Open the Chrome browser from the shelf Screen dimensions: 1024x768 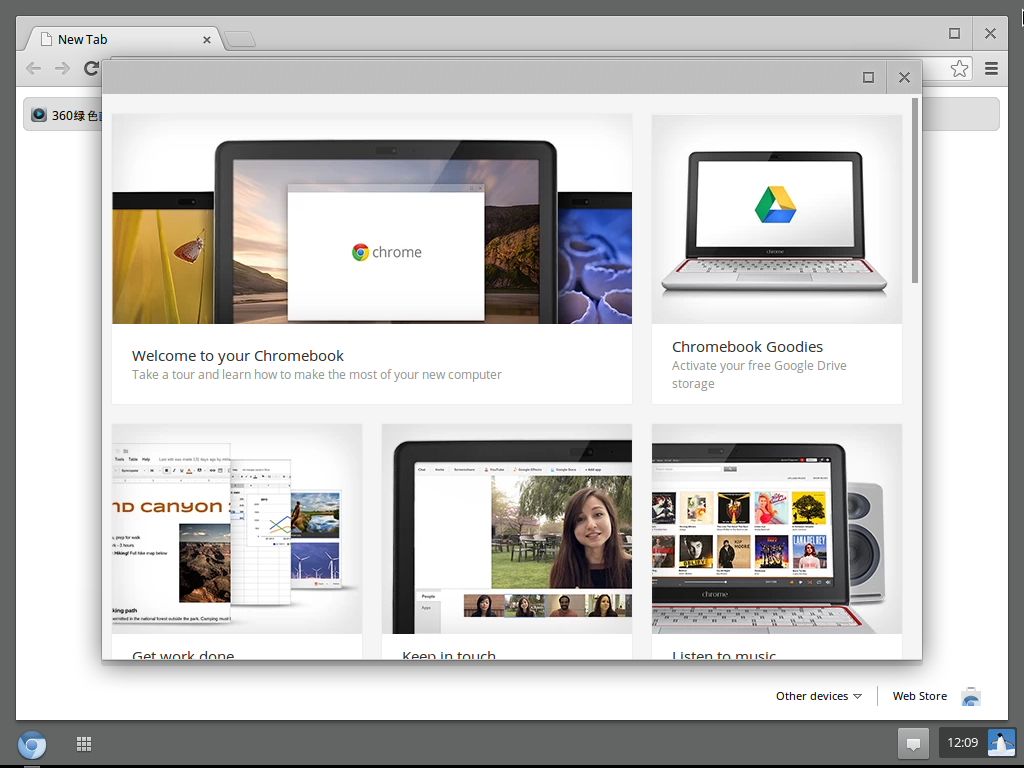32,744
